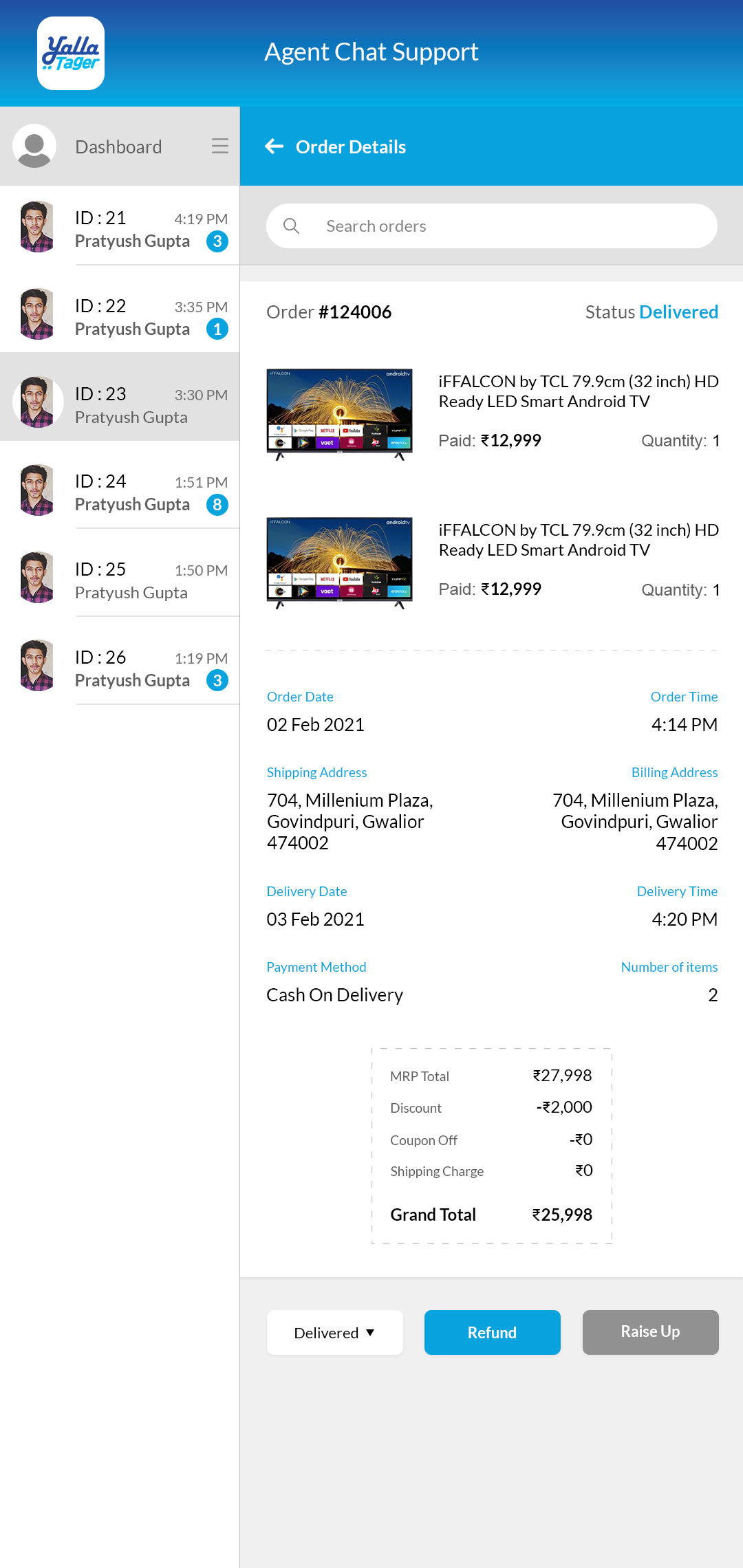Open chat ID : 22 conversation
Image resolution: width=743 pixels, height=1568 pixels.
click(131, 316)
